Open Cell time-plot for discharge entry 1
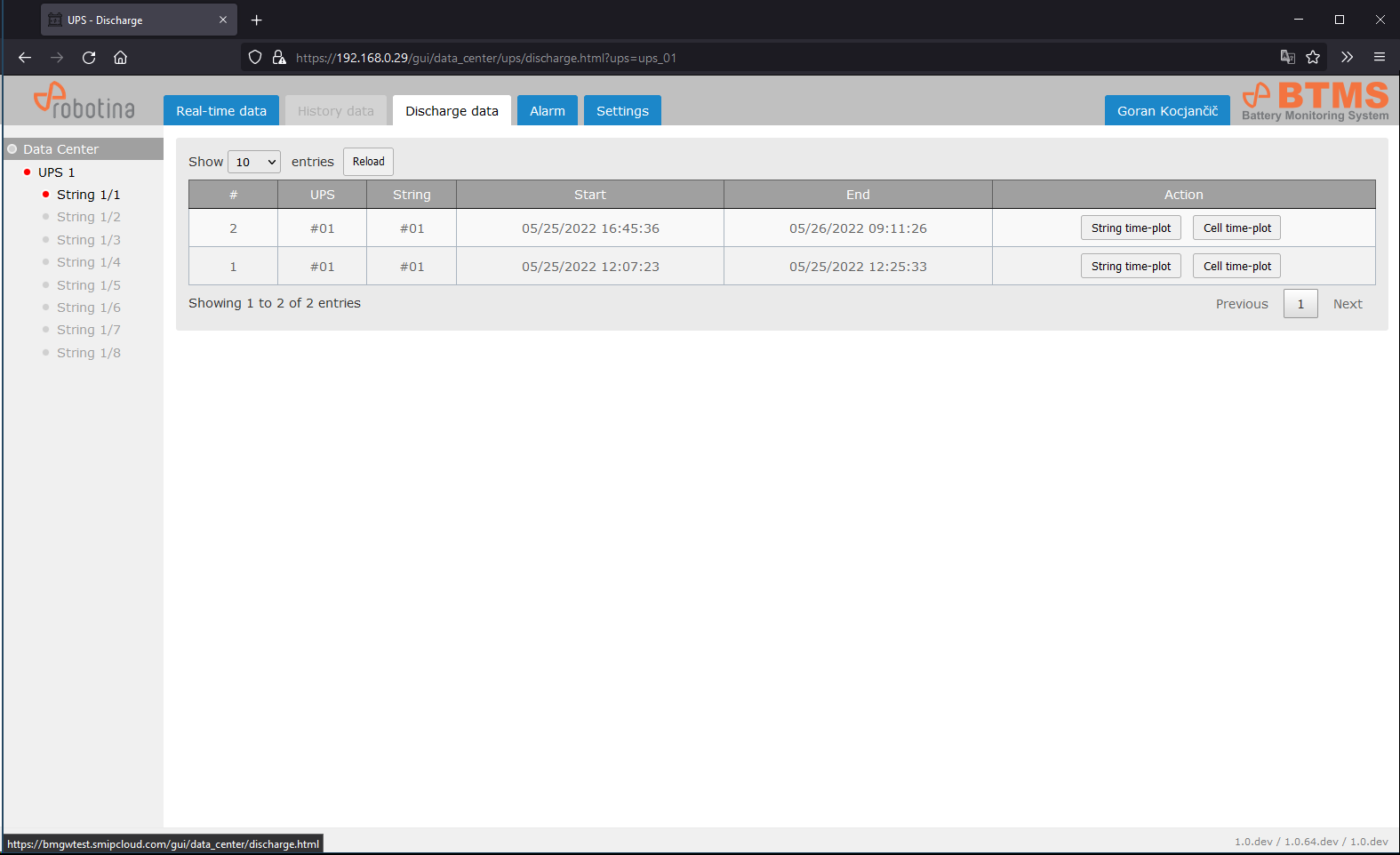This screenshot has width=1400, height=855. pyautogui.click(x=1236, y=267)
